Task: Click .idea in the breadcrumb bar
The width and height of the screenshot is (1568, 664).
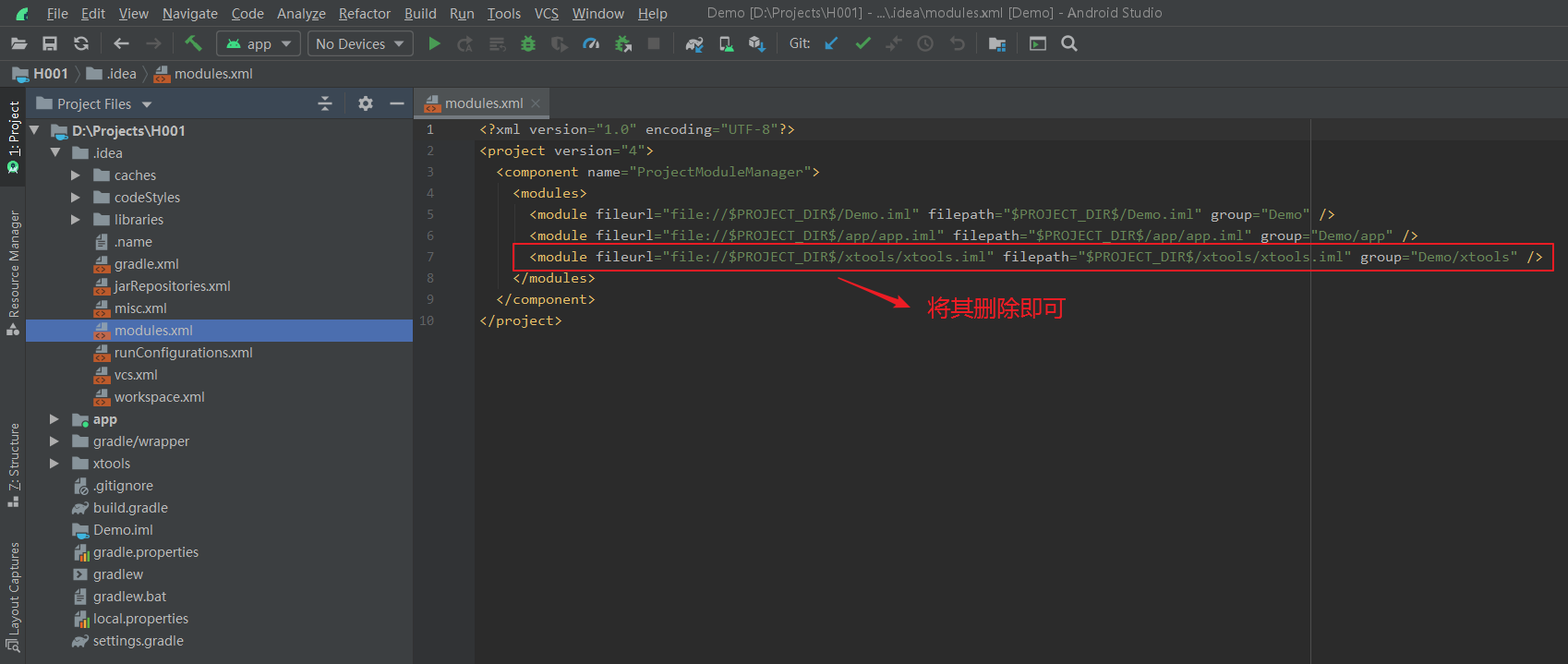Action: point(112,74)
